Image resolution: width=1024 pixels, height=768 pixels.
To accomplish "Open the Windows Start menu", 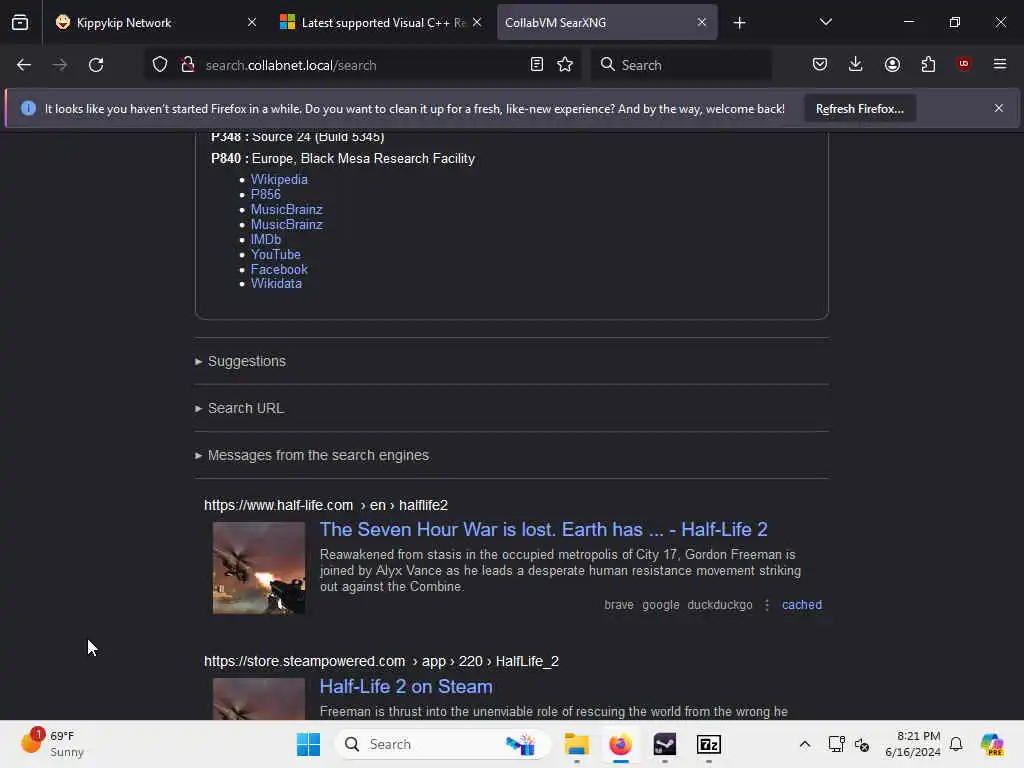I will click(308, 744).
